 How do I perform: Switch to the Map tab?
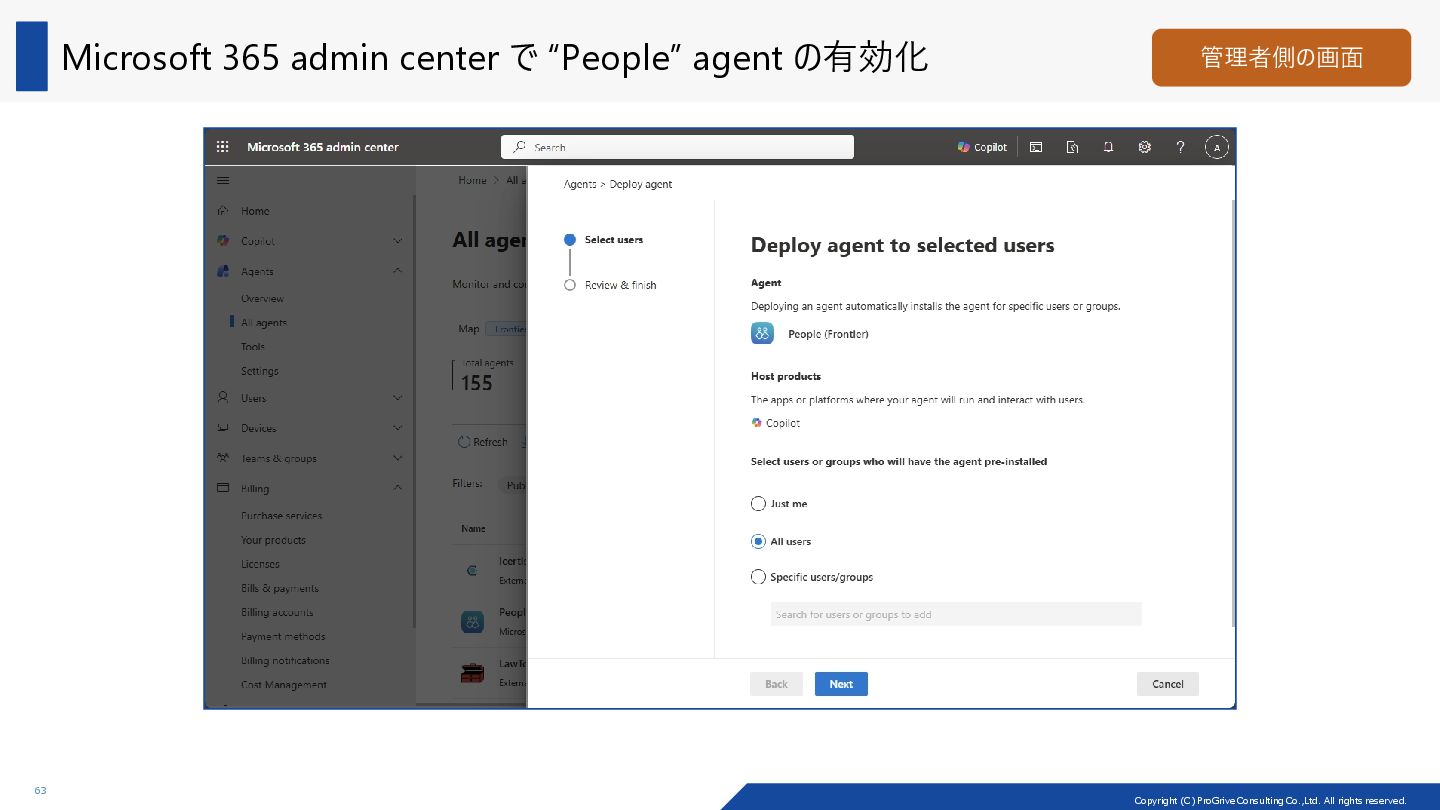click(x=469, y=329)
